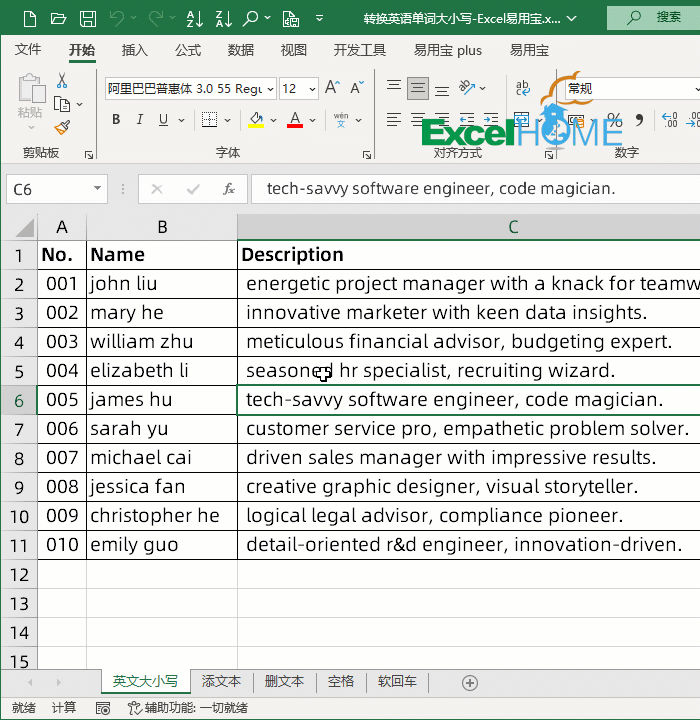Open the Name Box dropdown arrow
The width and height of the screenshot is (700, 720).
pyautogui.click(x=97, y=189)
